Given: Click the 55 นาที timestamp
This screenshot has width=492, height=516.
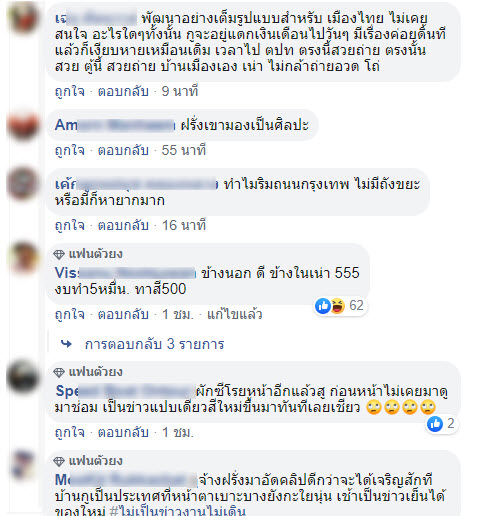Looking at the screenshot, I should 184,150.
